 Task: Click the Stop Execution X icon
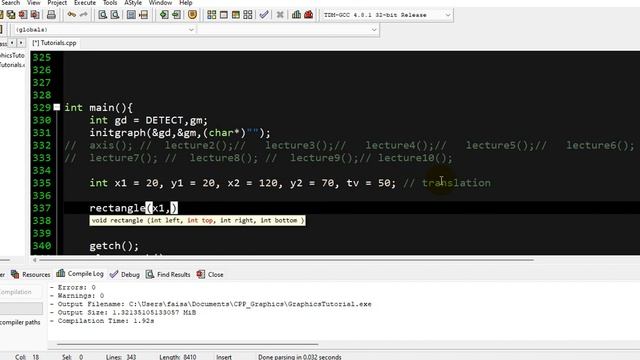coord(280,15)
